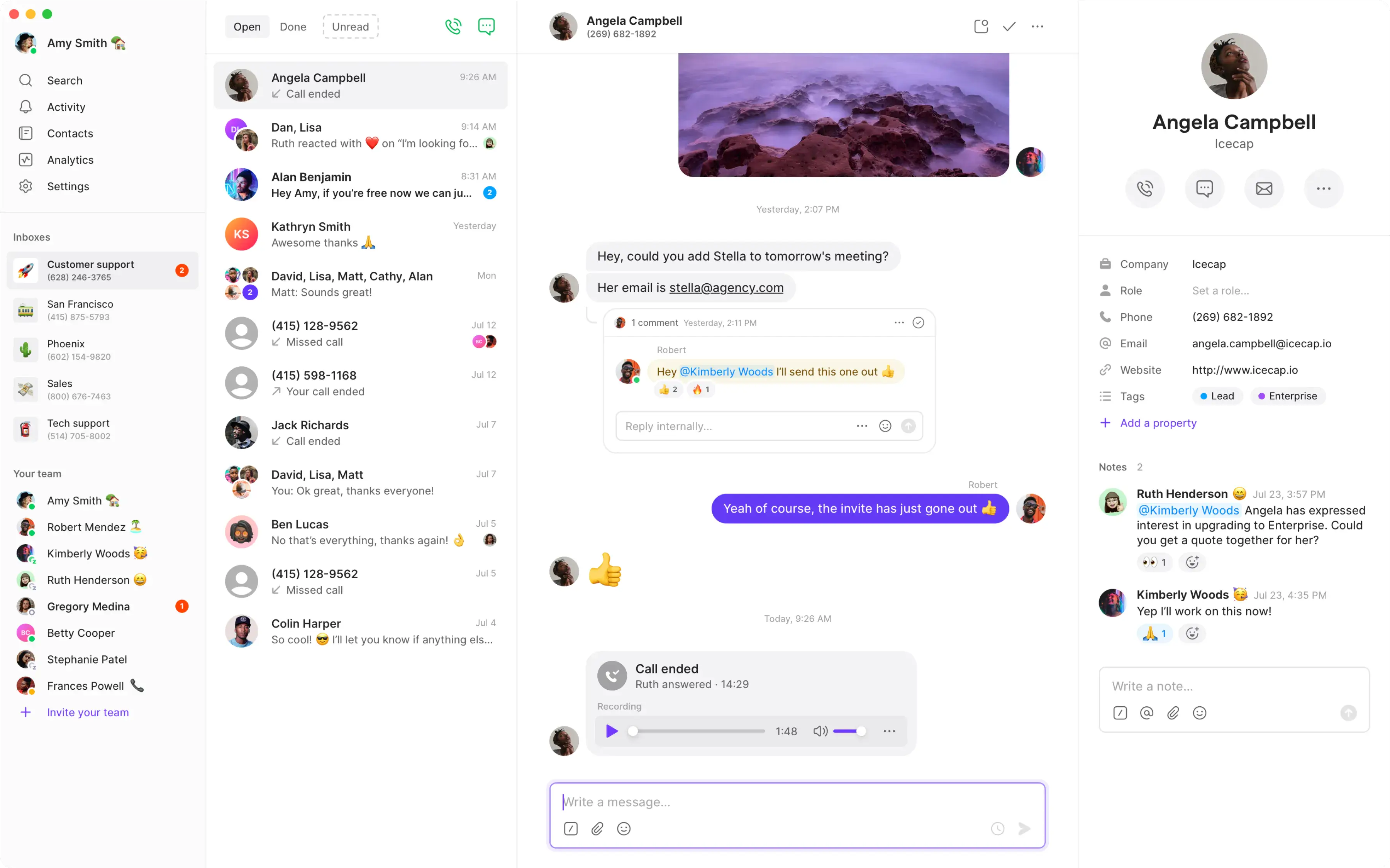Click the SMS/chat icon in contact panel
Viewport: 1390px width, 868px height.
[1203, 188]
